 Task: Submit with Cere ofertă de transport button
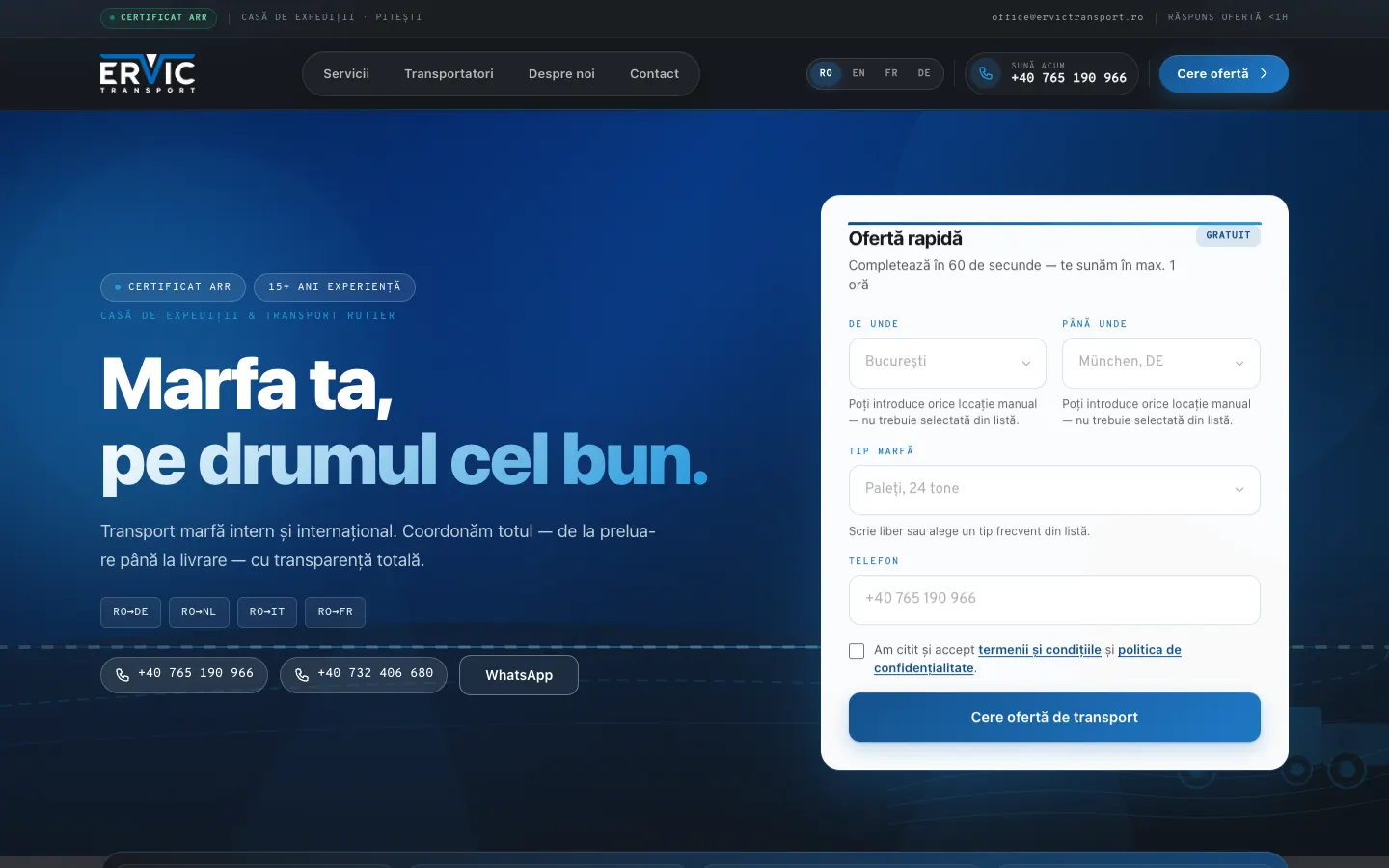1054,718
